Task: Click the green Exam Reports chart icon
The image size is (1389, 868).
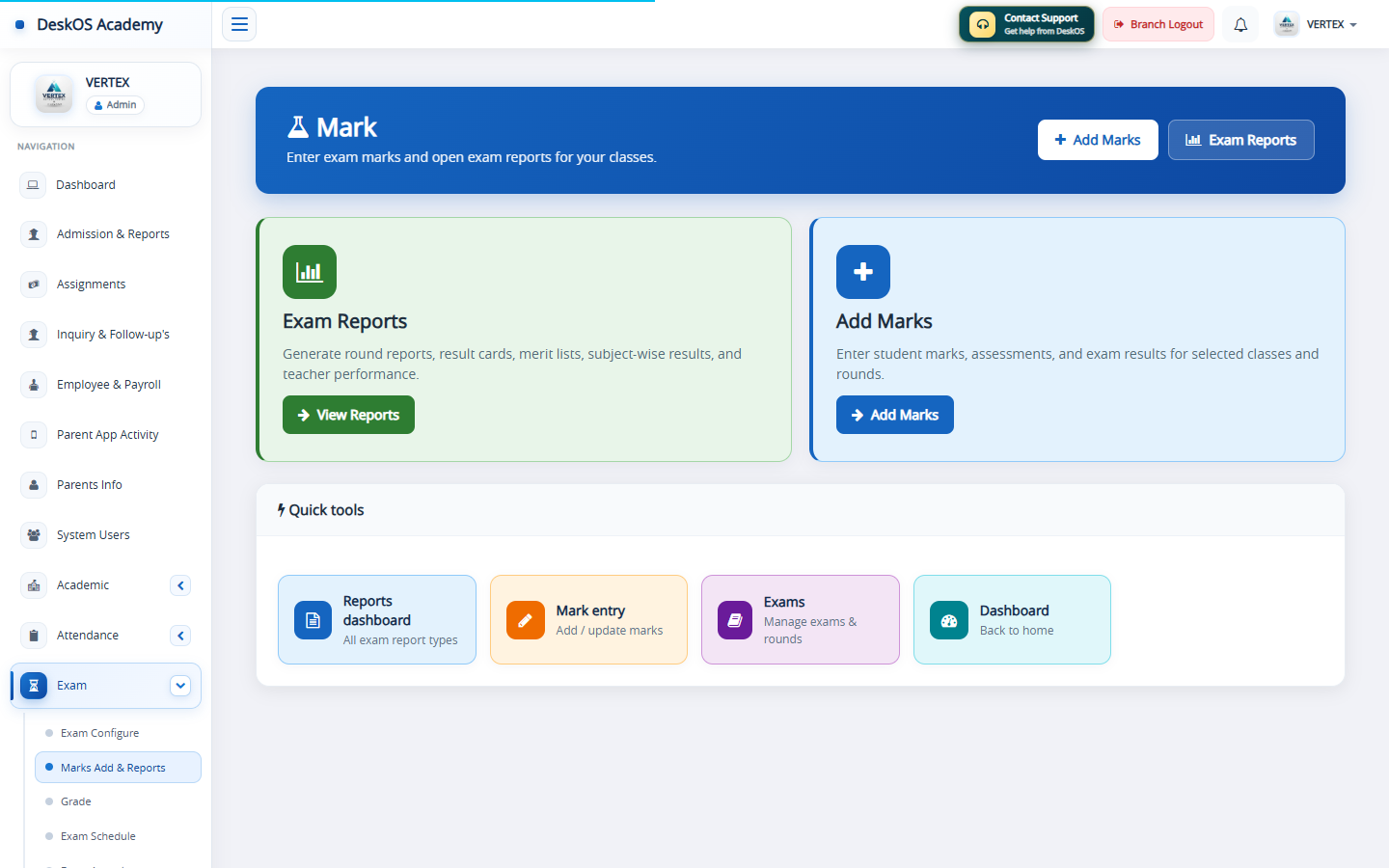Action: tap(310, 272)
